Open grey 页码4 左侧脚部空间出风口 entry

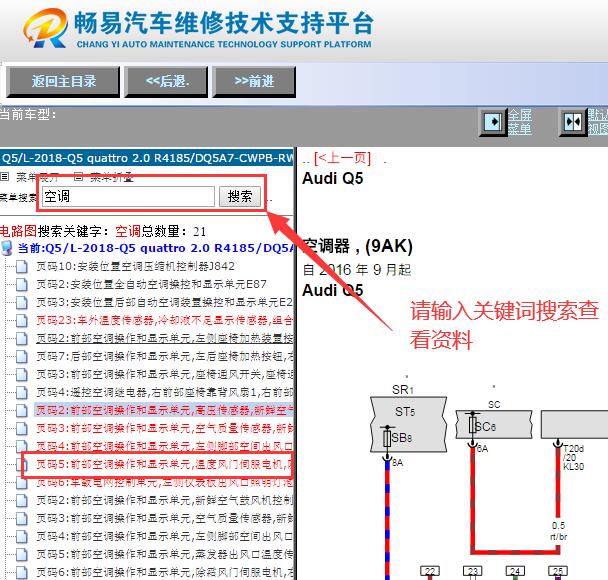[164, 537]
